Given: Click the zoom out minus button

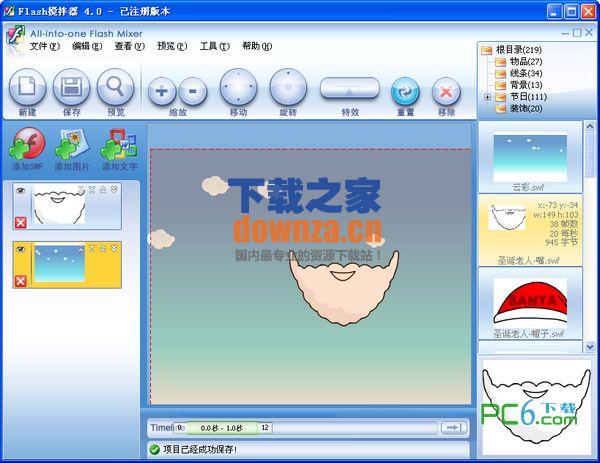Looking at the screenshot, I should (193, 91).
